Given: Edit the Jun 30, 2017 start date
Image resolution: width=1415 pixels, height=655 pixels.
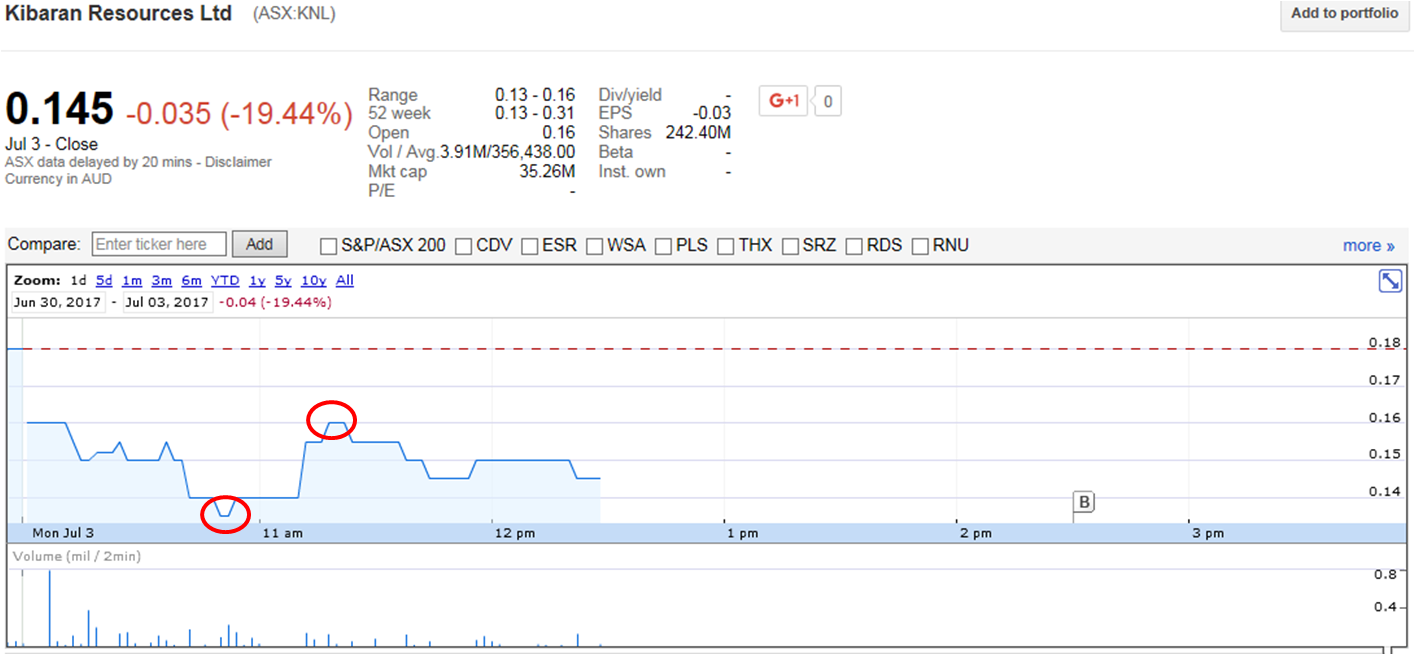Looking at the screenshot, I should pyautogui.click(x=58, y=302).
